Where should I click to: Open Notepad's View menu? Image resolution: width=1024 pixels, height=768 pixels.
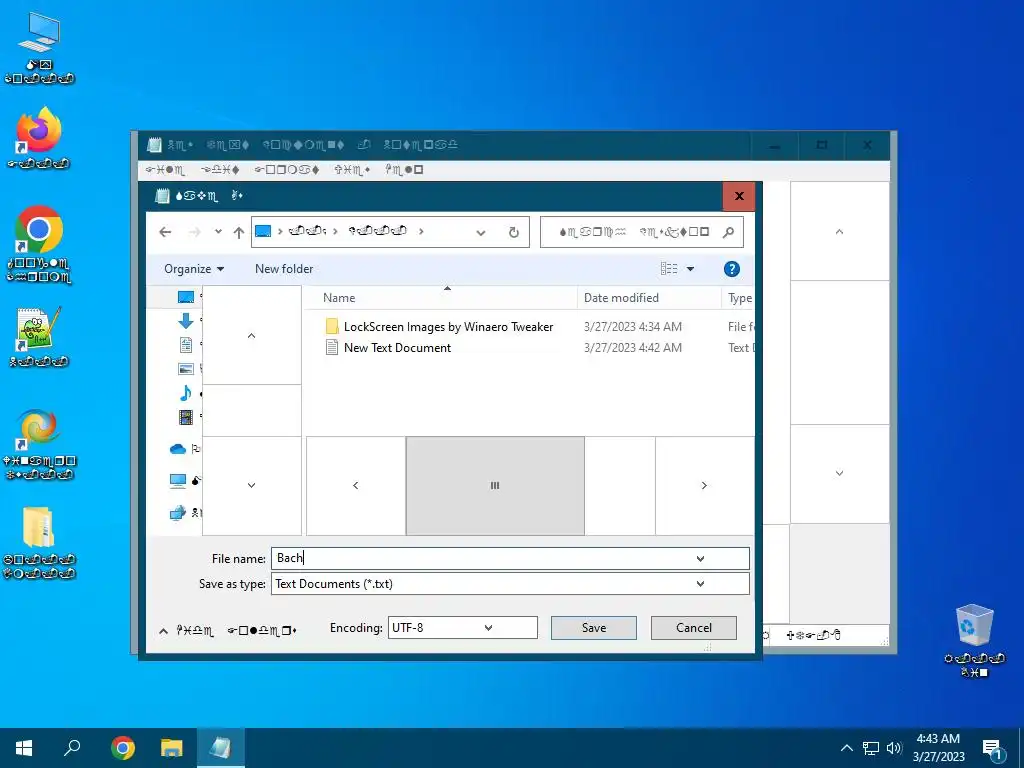[x=352, y=170]
